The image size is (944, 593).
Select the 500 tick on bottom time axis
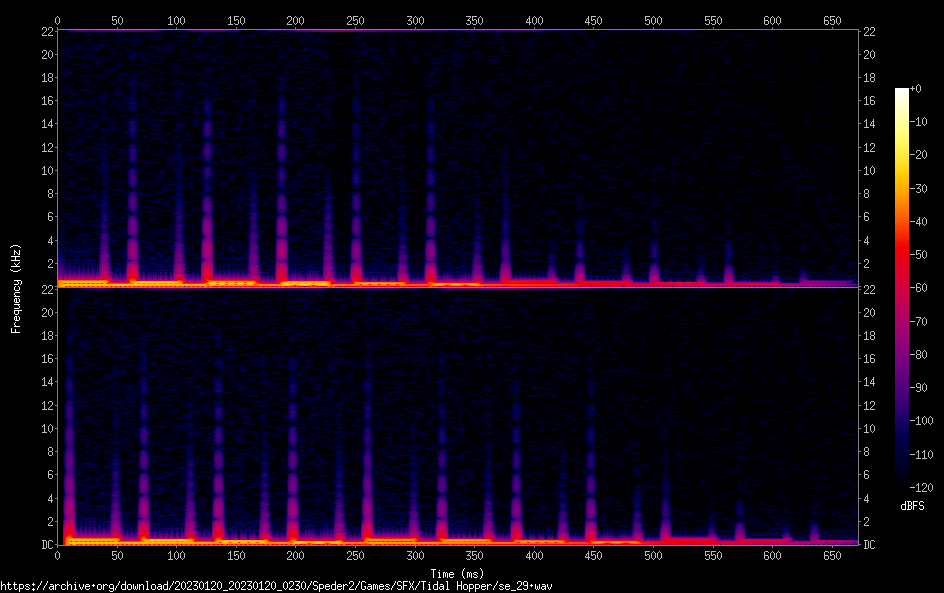coord(653,556)
